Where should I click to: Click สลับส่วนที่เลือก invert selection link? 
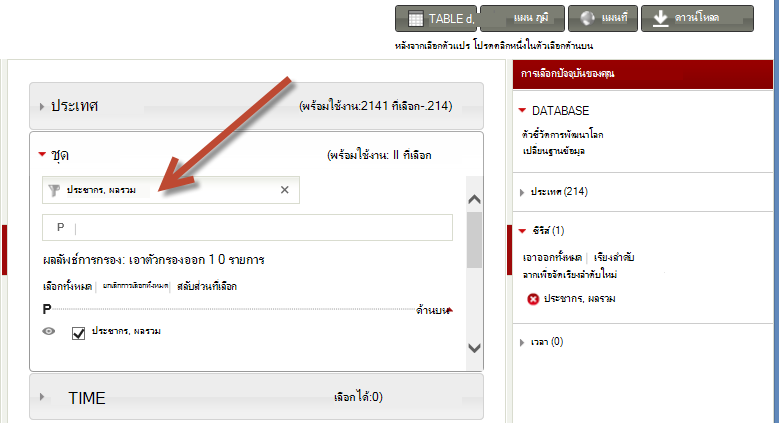(x=207, y=286)
